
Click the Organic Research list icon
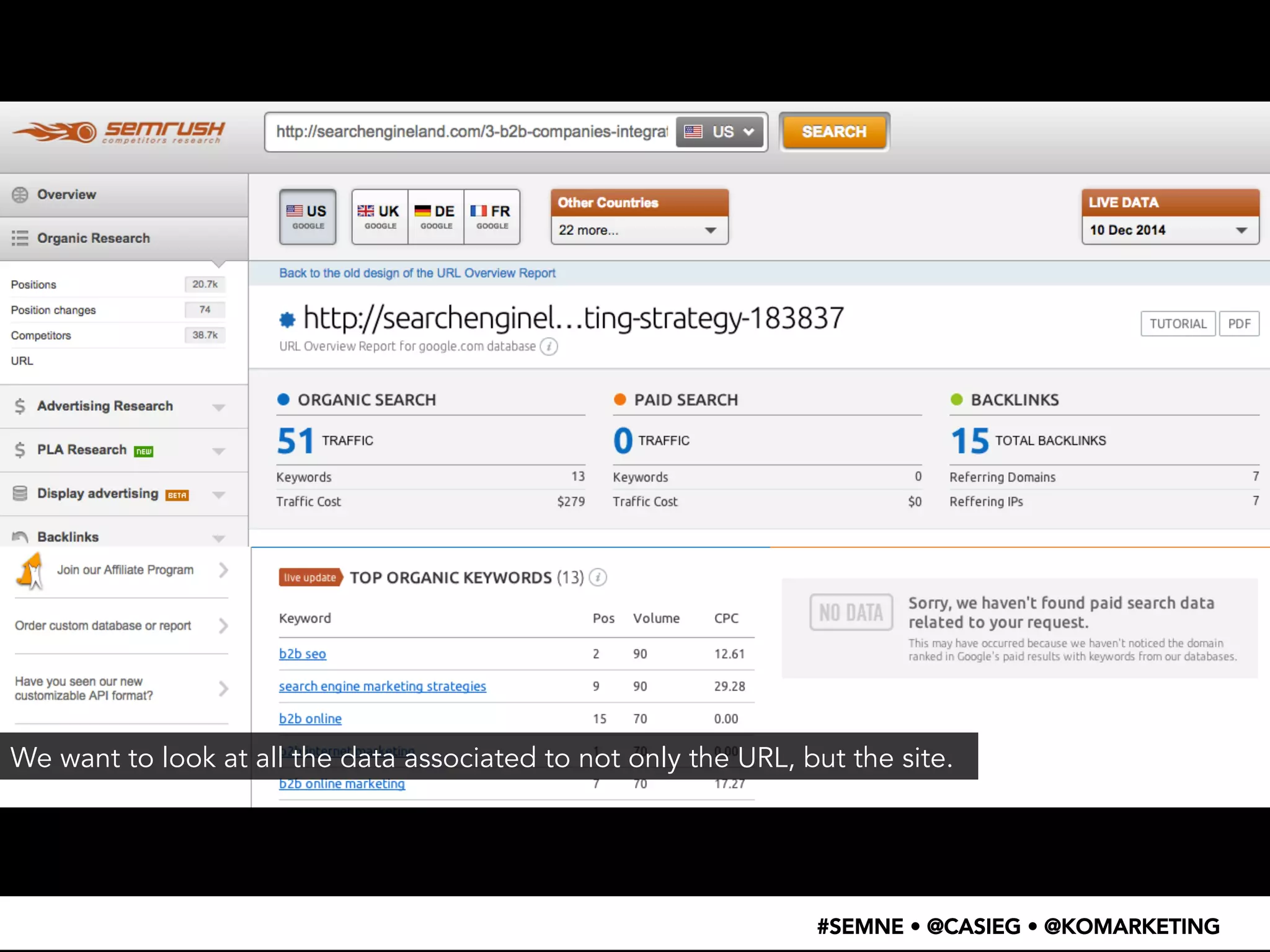[x=20, y=238]
